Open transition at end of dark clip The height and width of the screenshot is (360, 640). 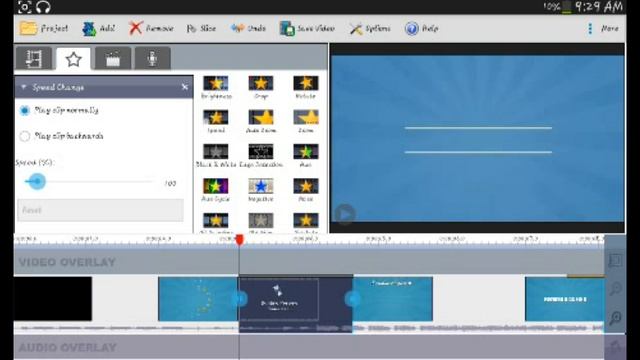[352, 299]
